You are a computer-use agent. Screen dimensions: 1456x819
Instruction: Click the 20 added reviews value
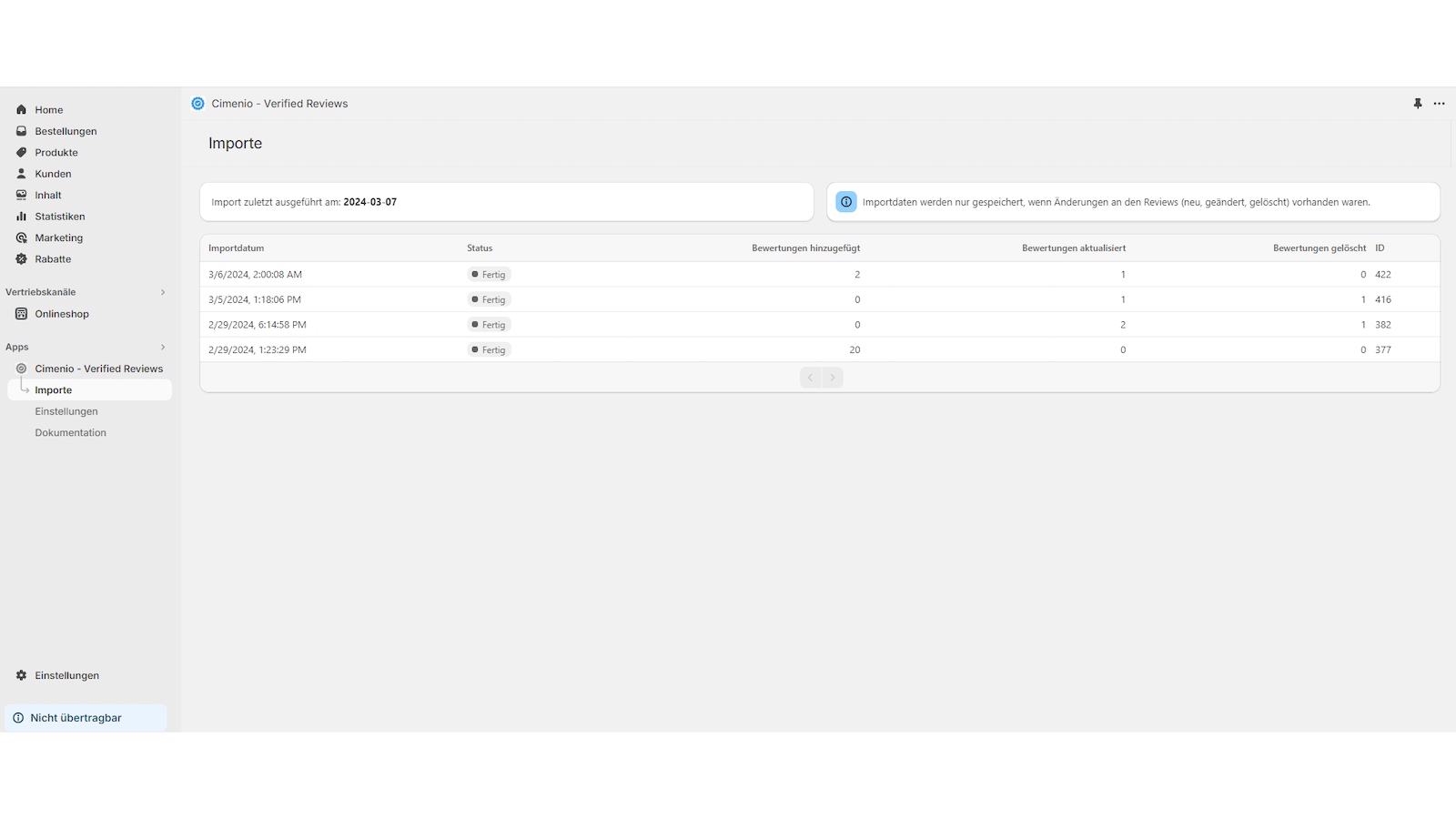click(854, 349)
